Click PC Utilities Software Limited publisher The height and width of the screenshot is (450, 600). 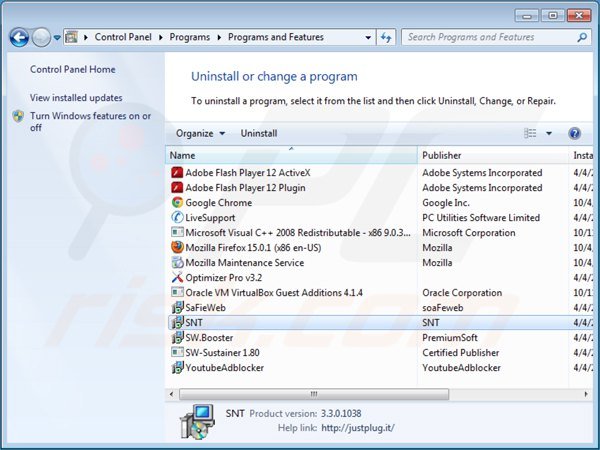481,217
